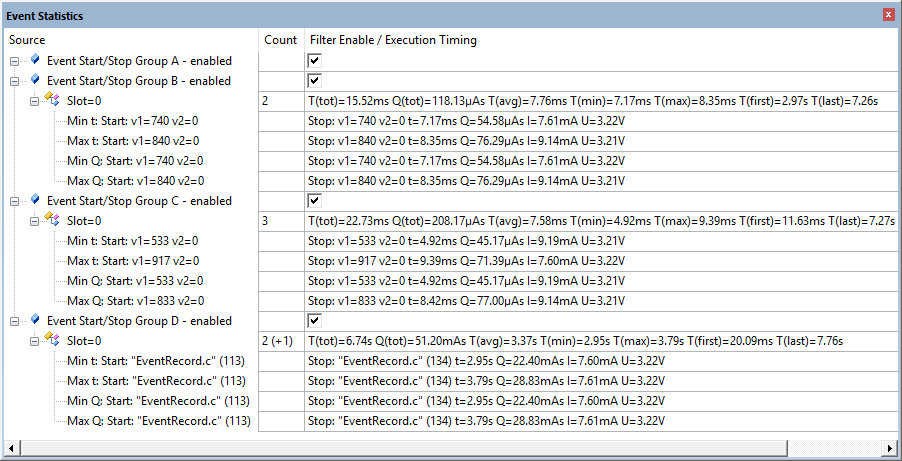Collapse the Event Start/Stop Group B node

(x=14, y=81)
